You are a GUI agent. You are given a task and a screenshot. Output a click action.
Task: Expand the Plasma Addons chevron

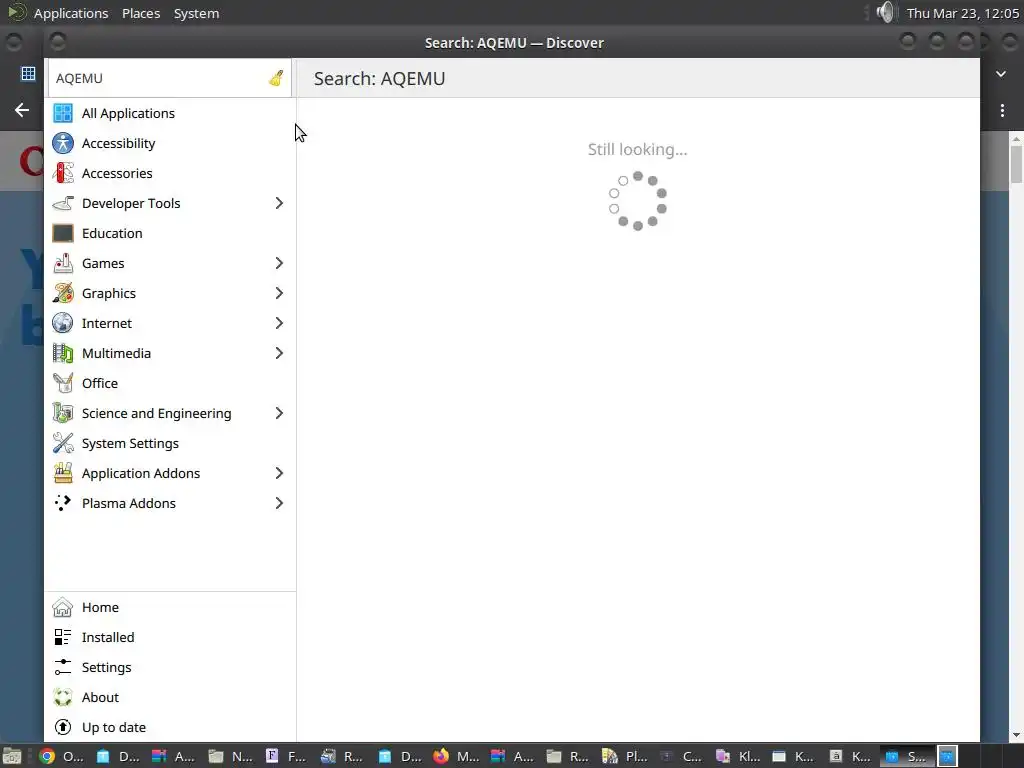[279, 504]
